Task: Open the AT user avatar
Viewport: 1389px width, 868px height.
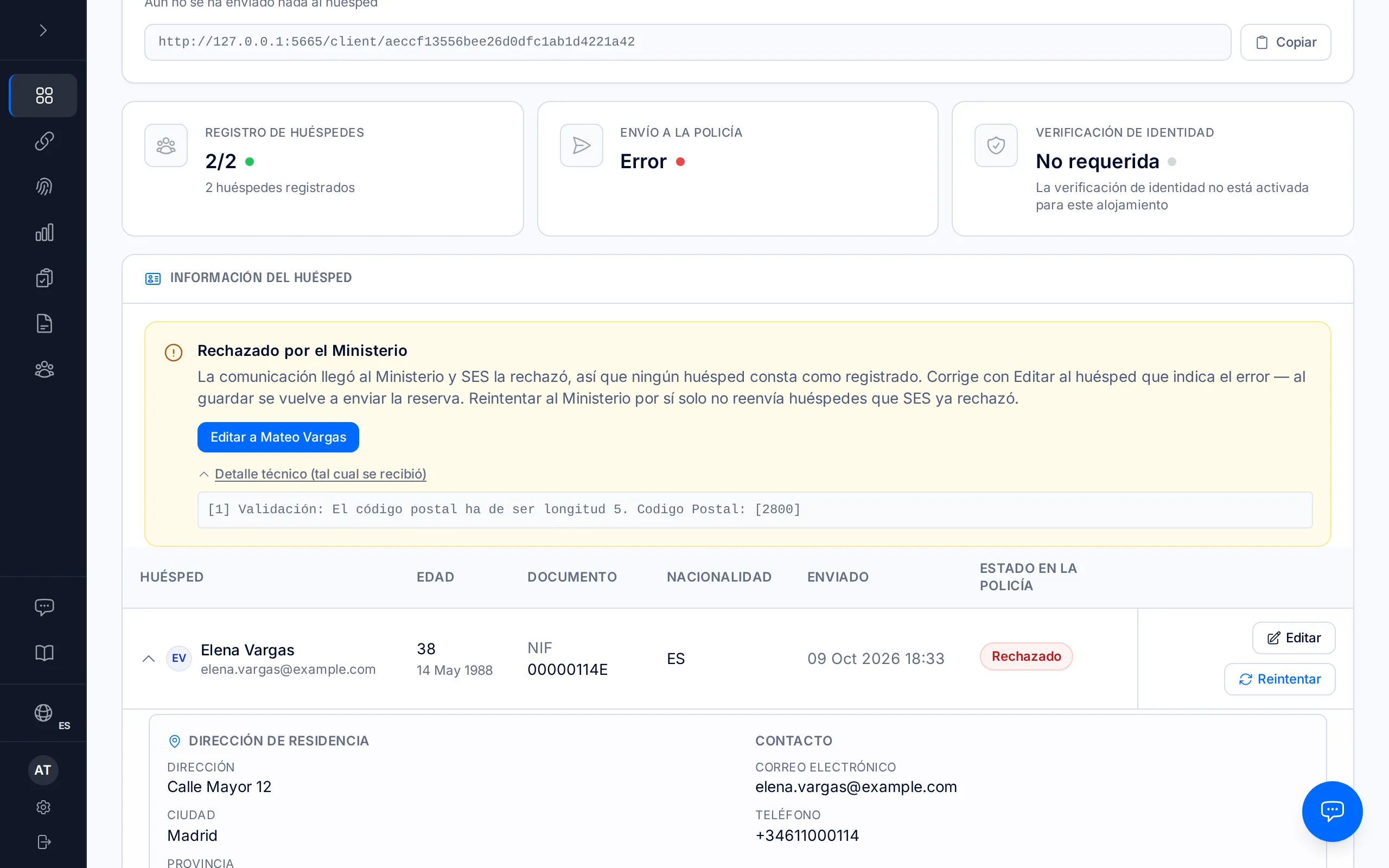Action: click(x=43, y=770)
